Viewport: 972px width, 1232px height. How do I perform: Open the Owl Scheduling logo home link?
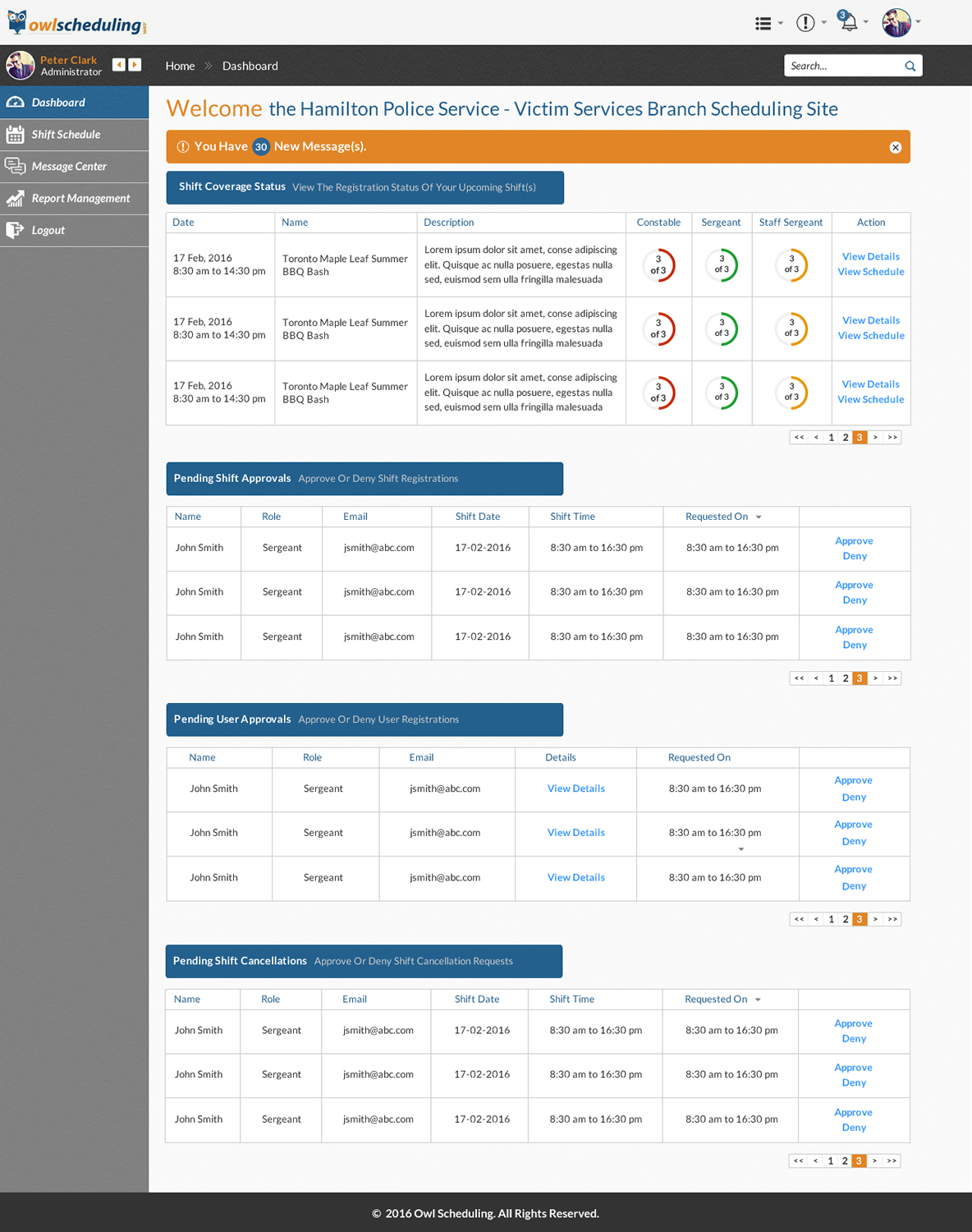click(76, 23)
